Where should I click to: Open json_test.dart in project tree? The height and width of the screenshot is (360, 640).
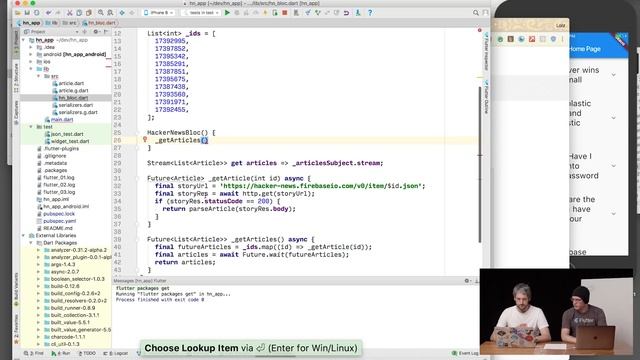(x=67, y=134)
